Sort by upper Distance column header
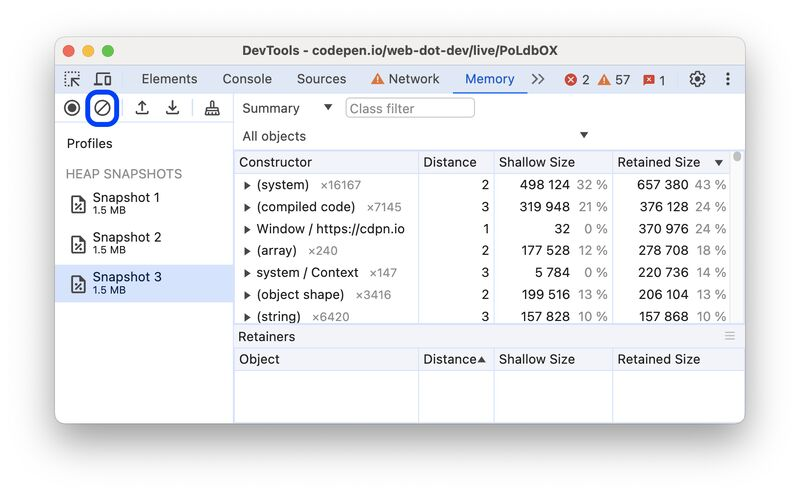The height and width of the screenshot is (496, 800). pyautogui.click(x=456, y=162)
